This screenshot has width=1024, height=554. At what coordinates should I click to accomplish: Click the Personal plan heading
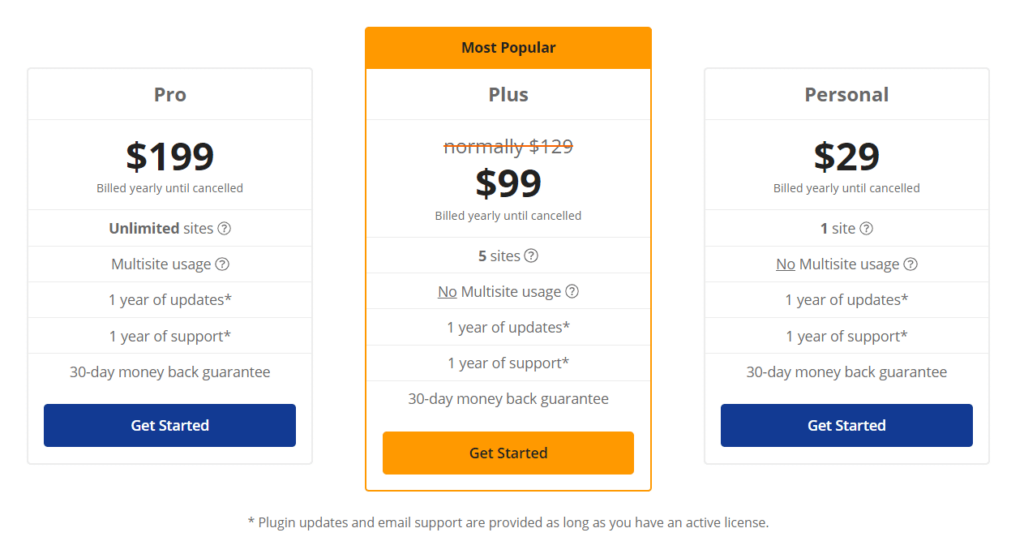click(846, 95)
